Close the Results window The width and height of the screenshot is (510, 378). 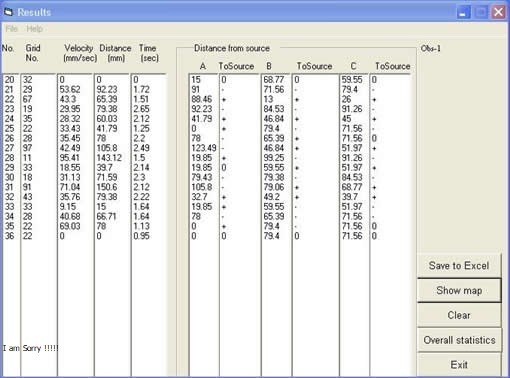click(498, 13)
